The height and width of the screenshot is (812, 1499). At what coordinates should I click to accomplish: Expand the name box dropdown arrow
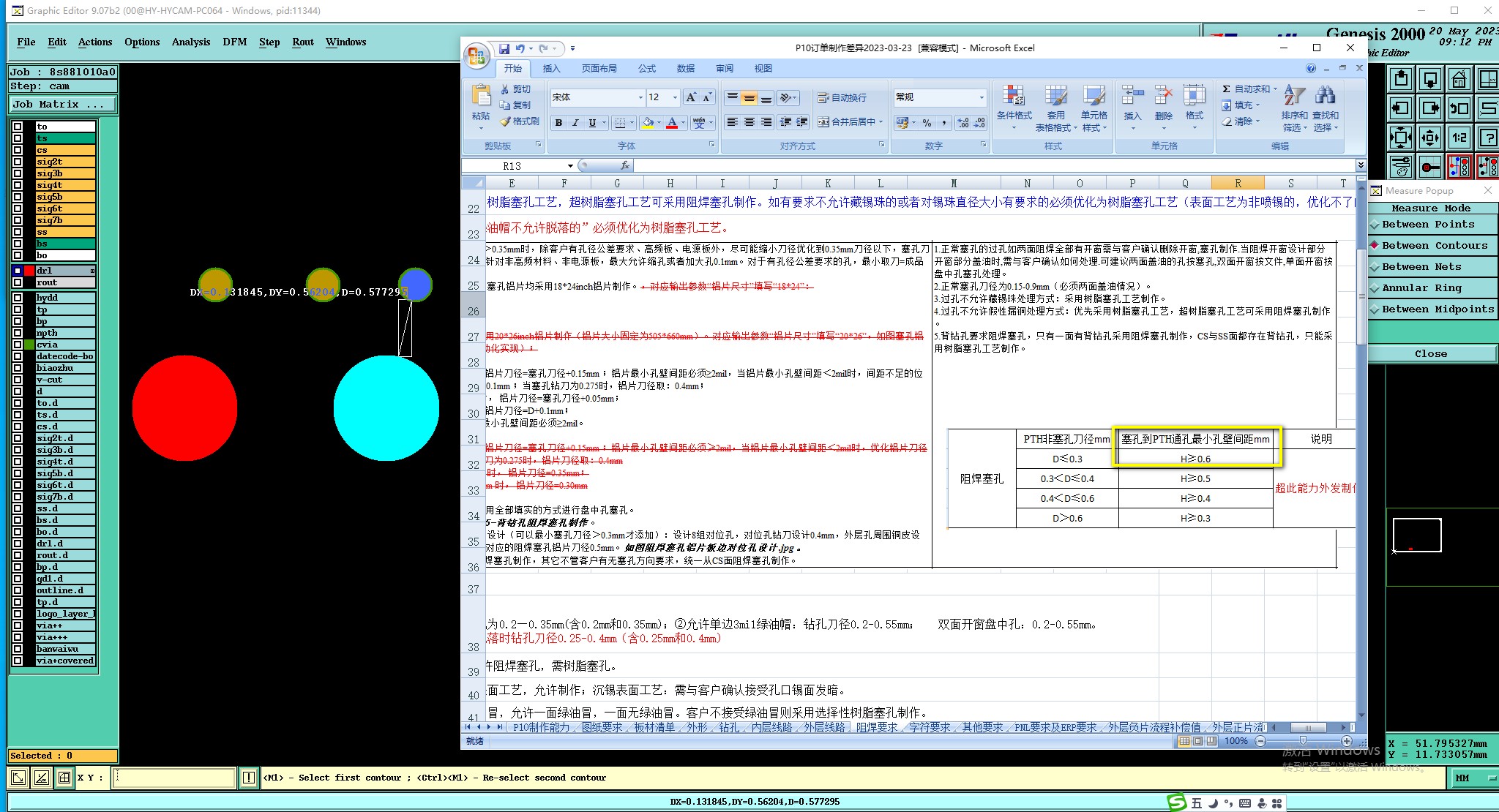pyautogui.click(x=570, y=166)
